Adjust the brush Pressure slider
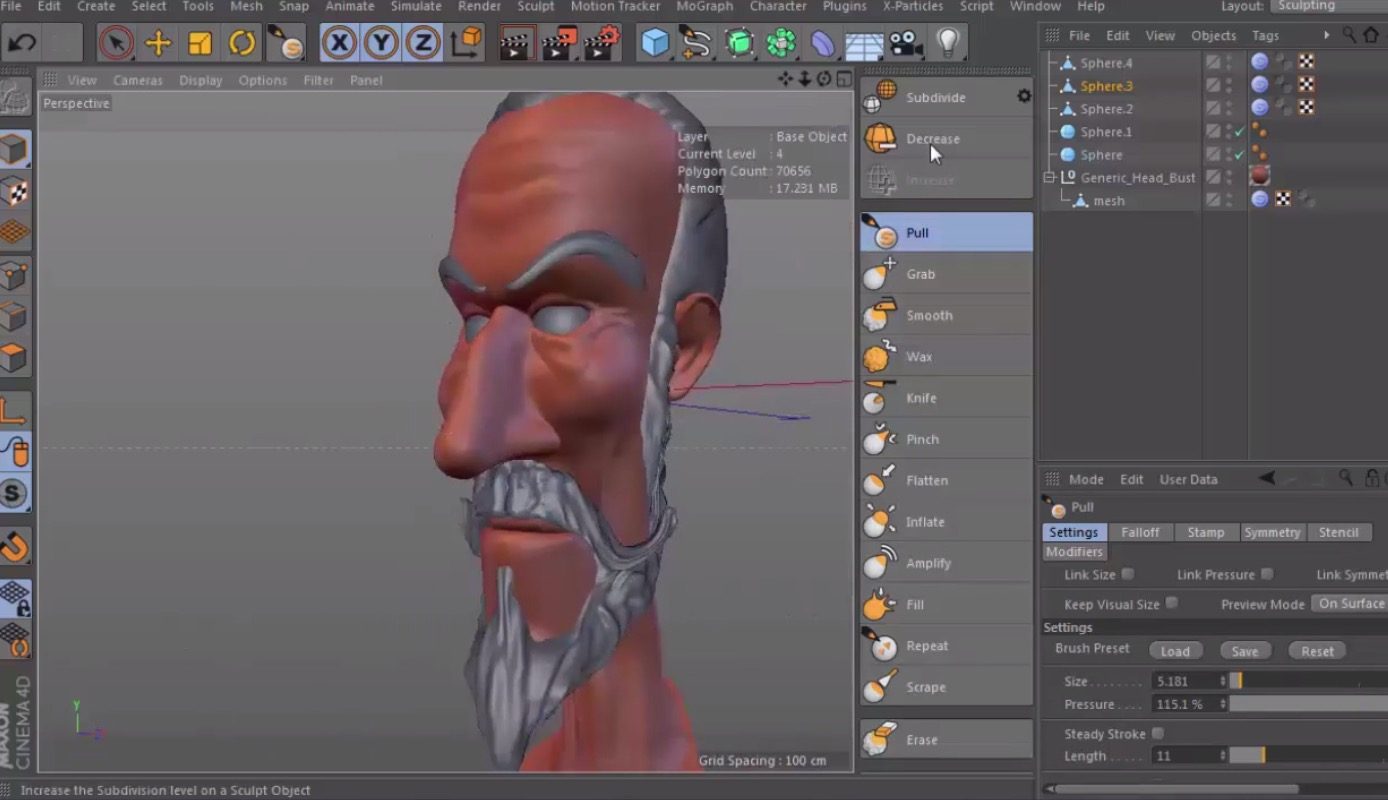This screenshot has width=1388, height=800. click(x=1309, y=704)
